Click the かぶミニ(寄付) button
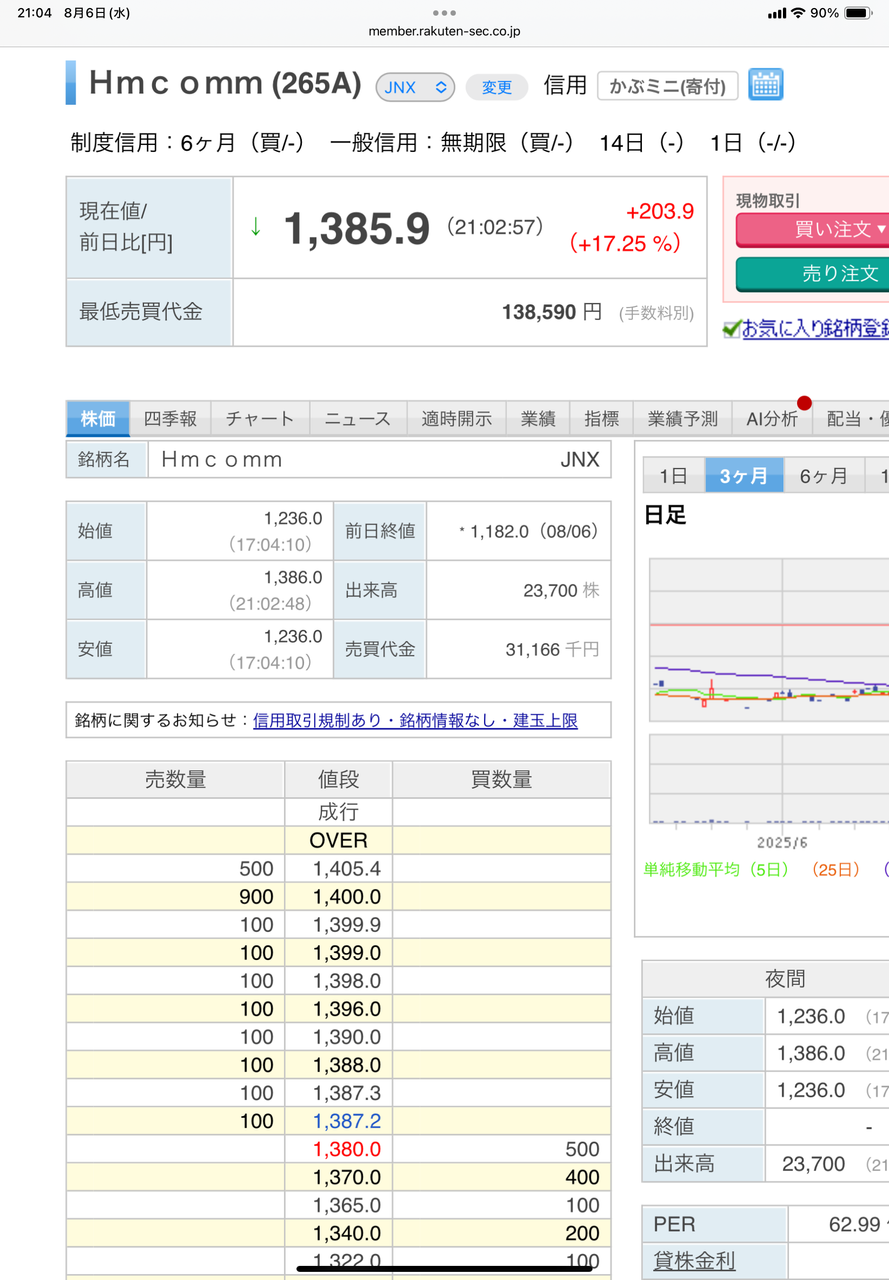This screenshot has width=889, height=1280. click(667, 86)
